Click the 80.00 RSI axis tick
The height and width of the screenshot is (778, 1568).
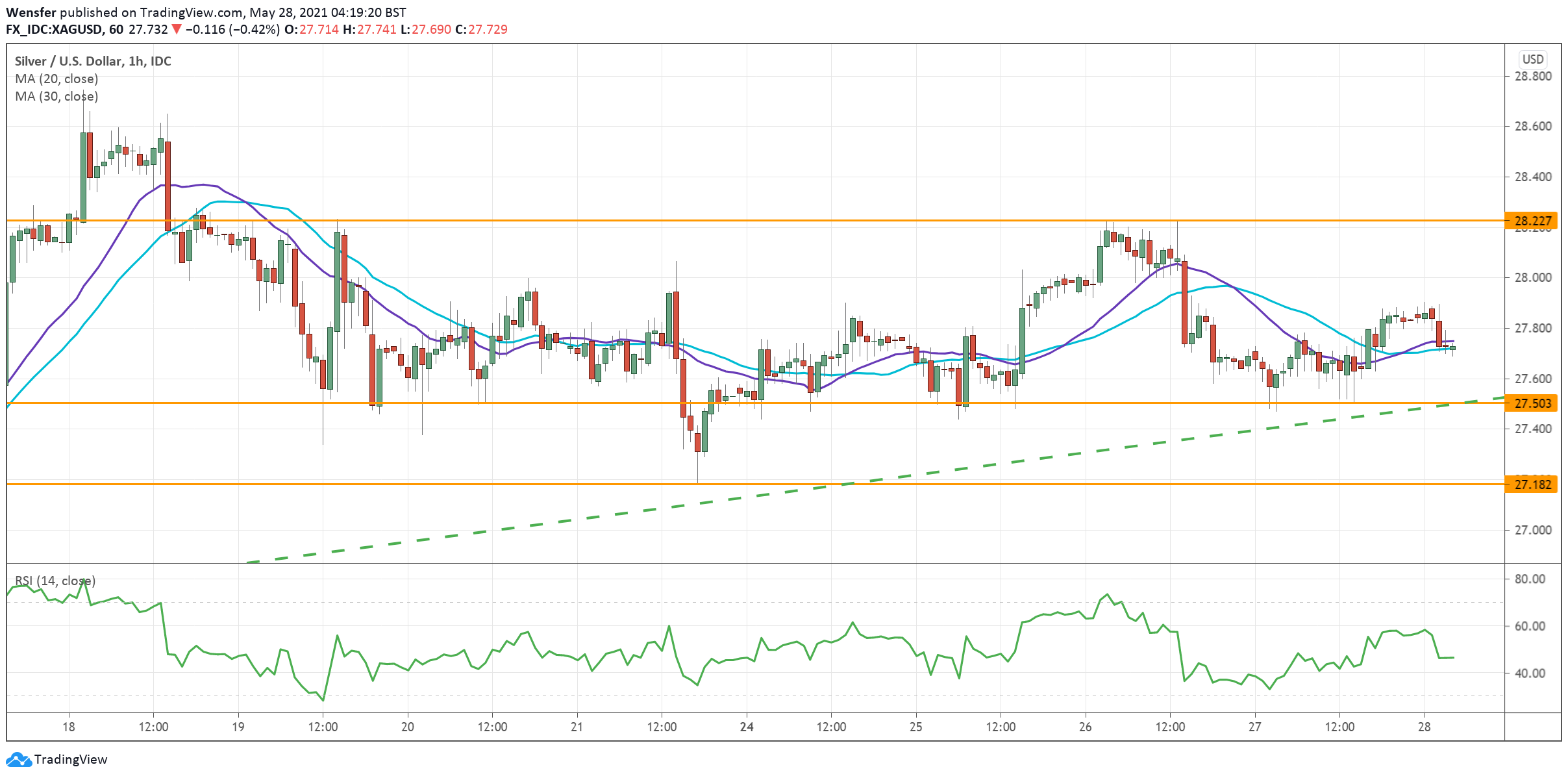pyautogui.click(x=1530, y=579)
